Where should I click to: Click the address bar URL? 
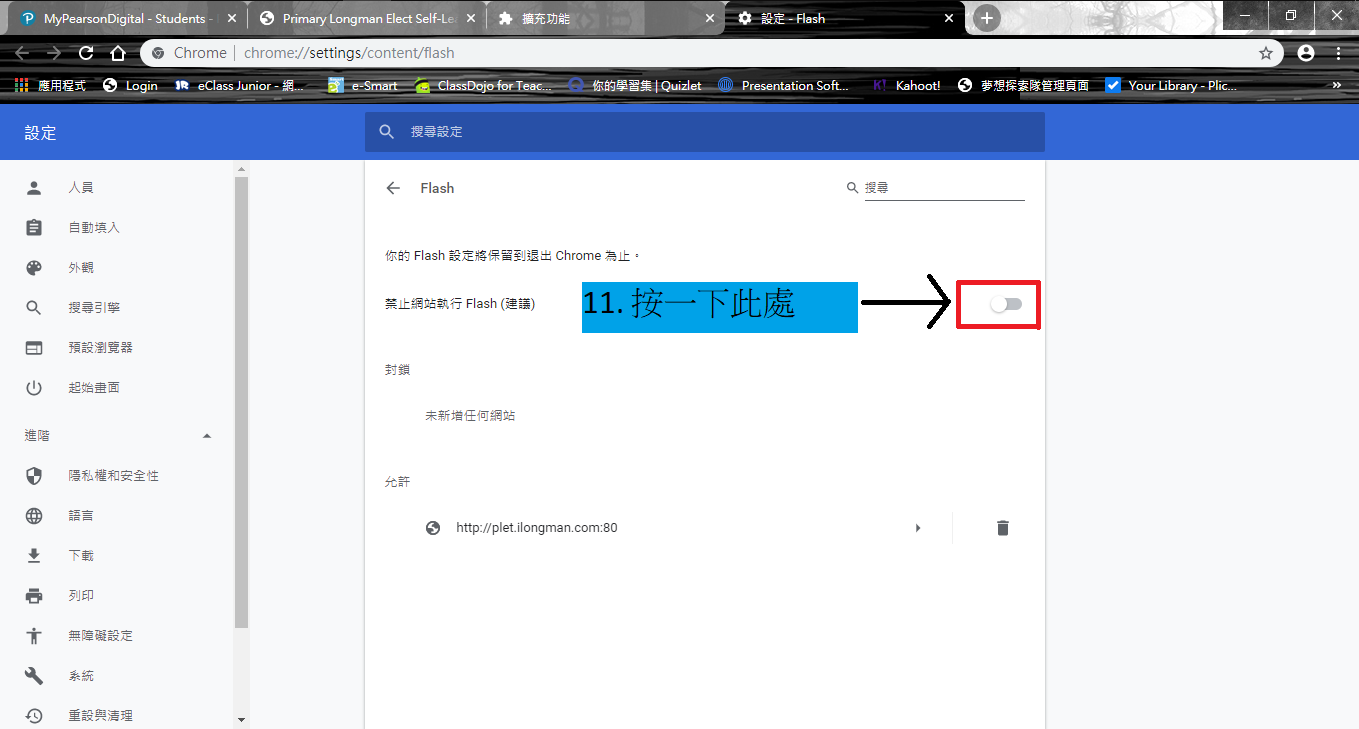tap(349, 53)
